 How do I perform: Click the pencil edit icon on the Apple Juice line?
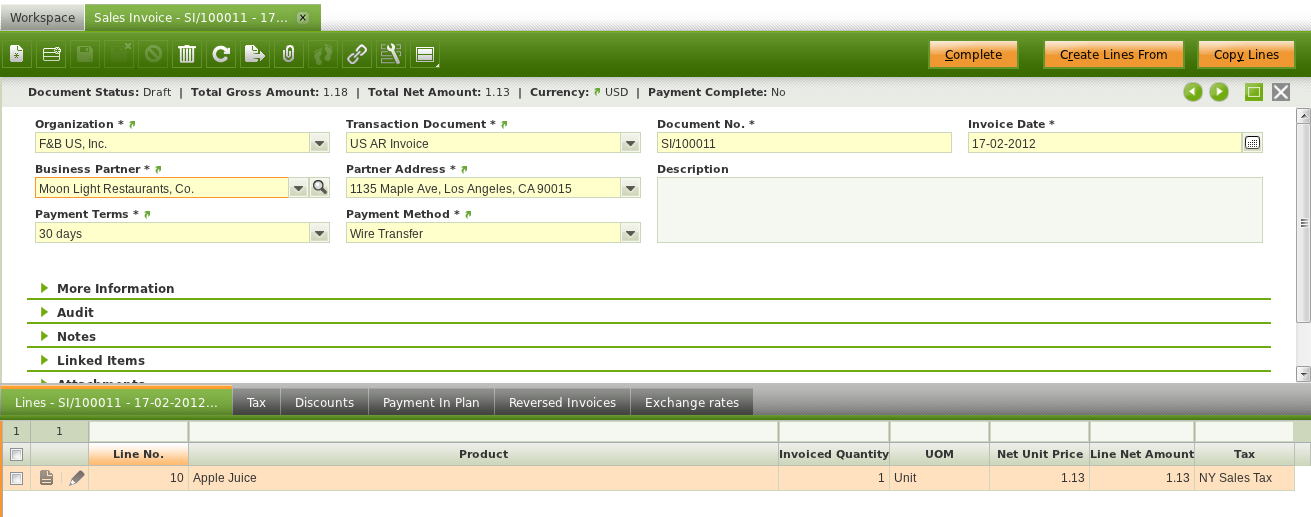point(77,479)
